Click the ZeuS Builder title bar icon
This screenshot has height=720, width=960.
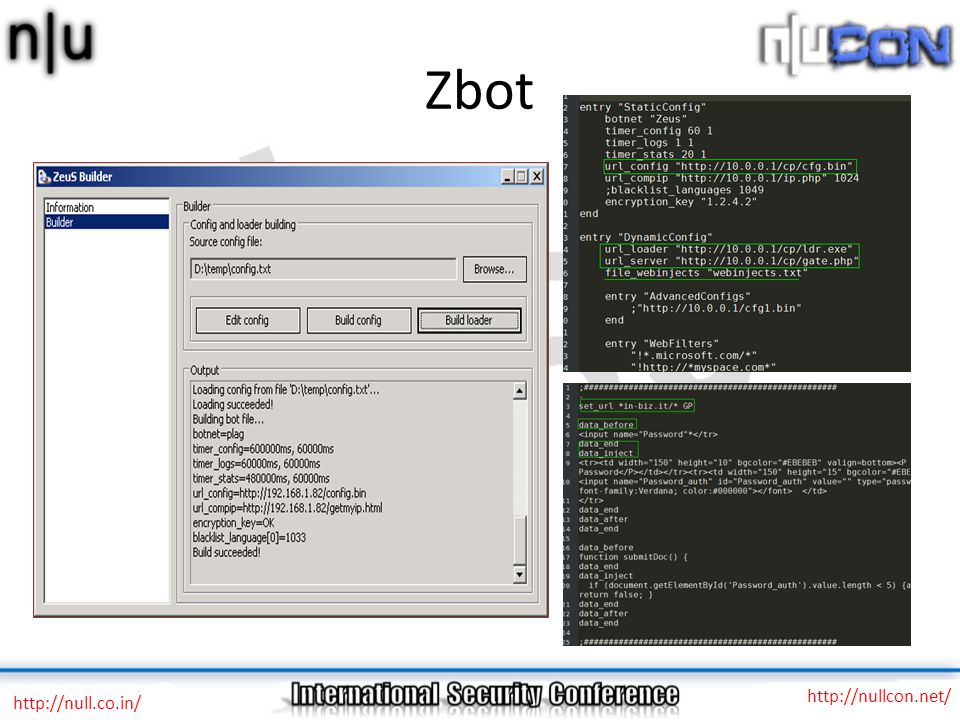[44, 177]
